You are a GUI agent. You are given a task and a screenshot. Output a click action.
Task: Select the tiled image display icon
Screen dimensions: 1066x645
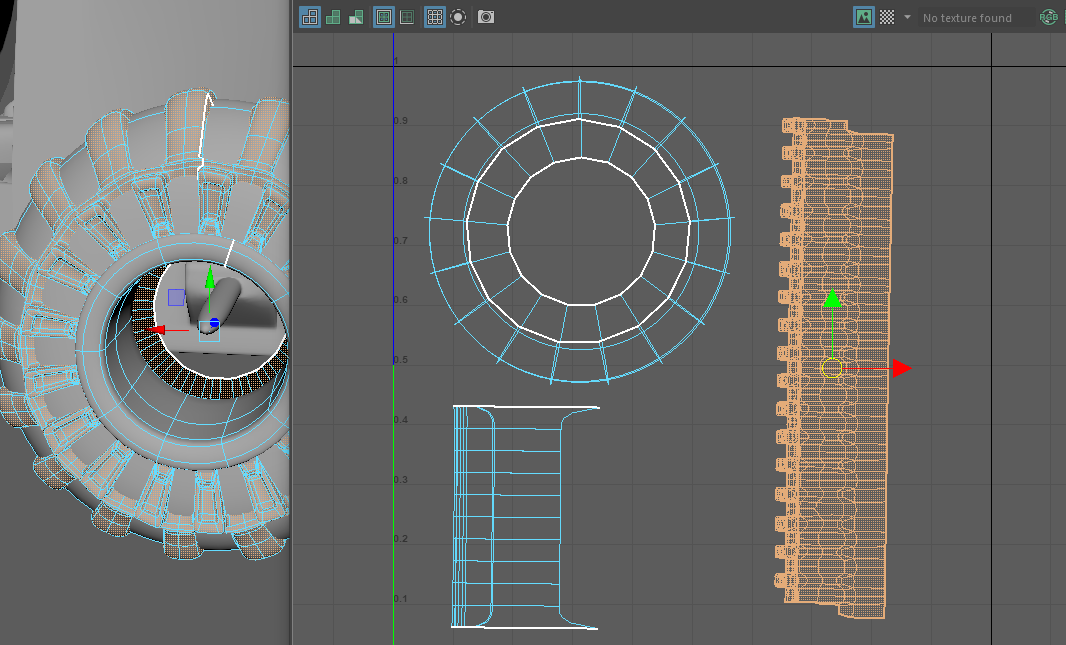coord(309,17)
